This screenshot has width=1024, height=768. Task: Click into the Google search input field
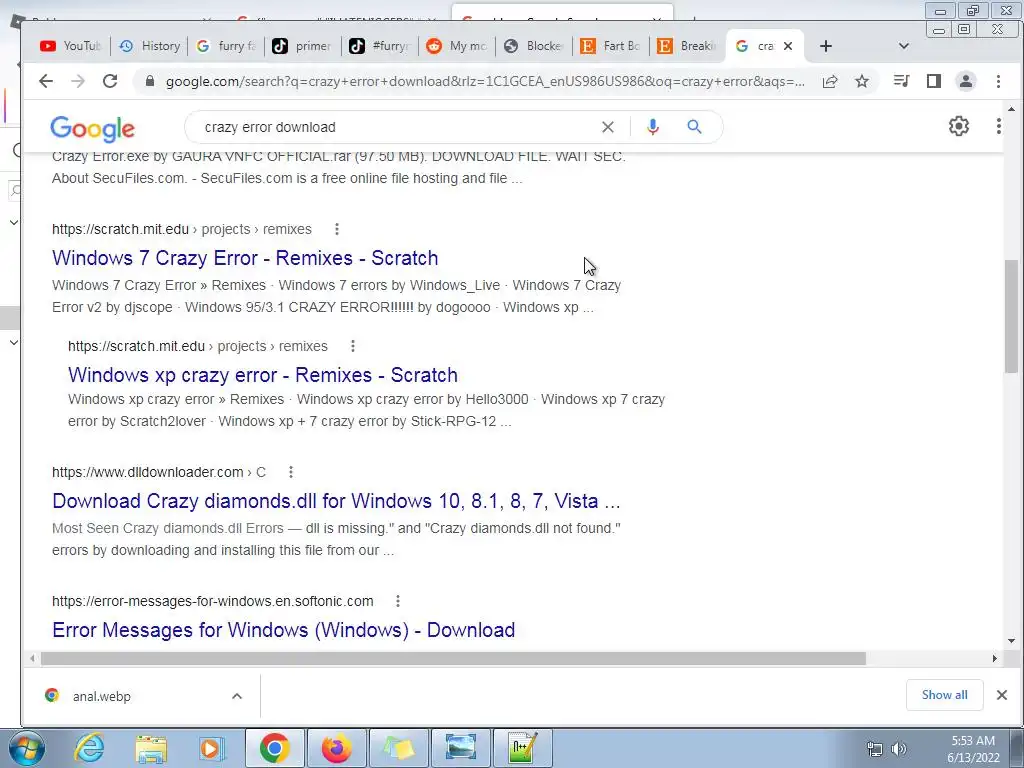(x=398, y=127)
